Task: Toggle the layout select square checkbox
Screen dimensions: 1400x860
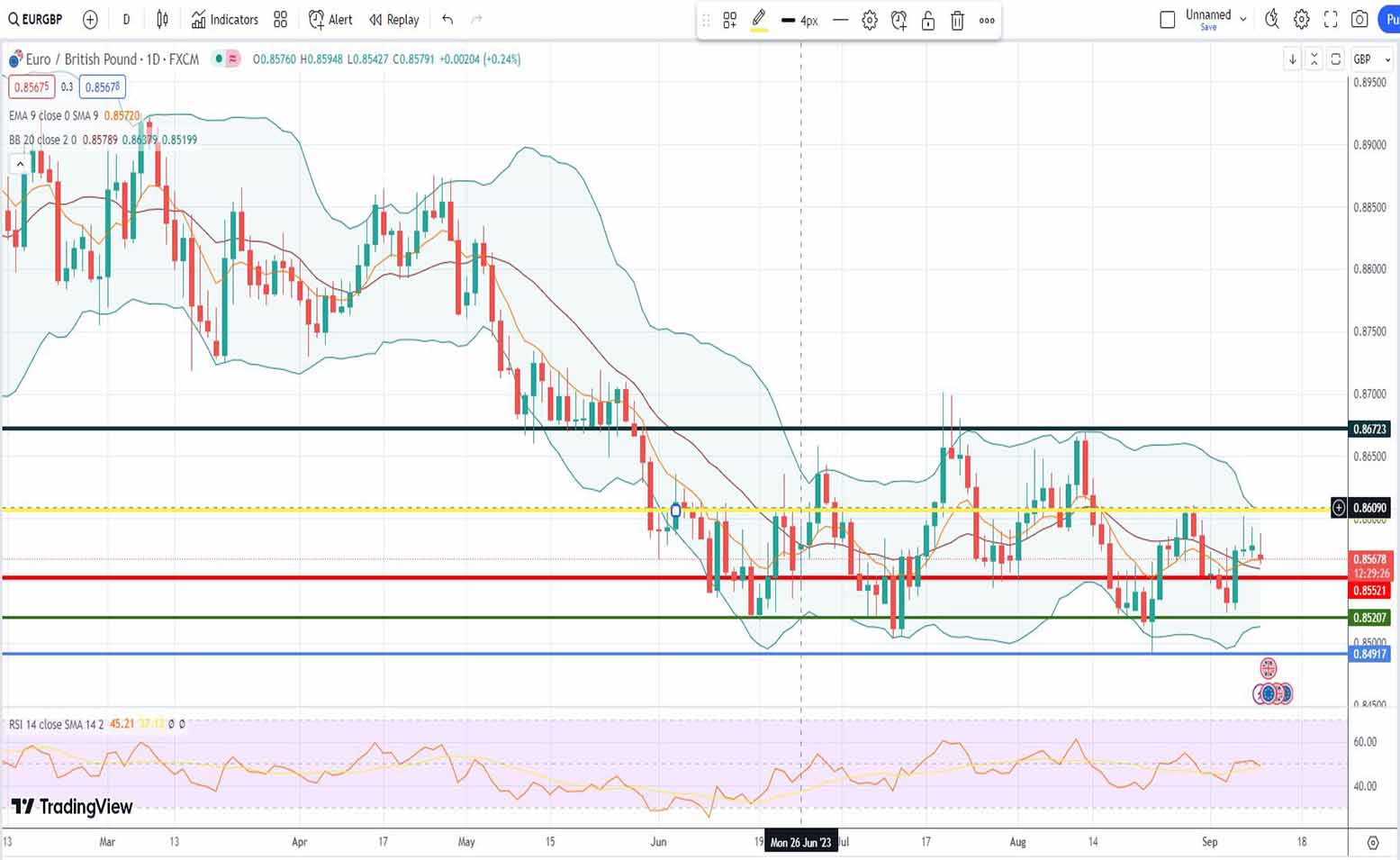Action: [1168, 19]
